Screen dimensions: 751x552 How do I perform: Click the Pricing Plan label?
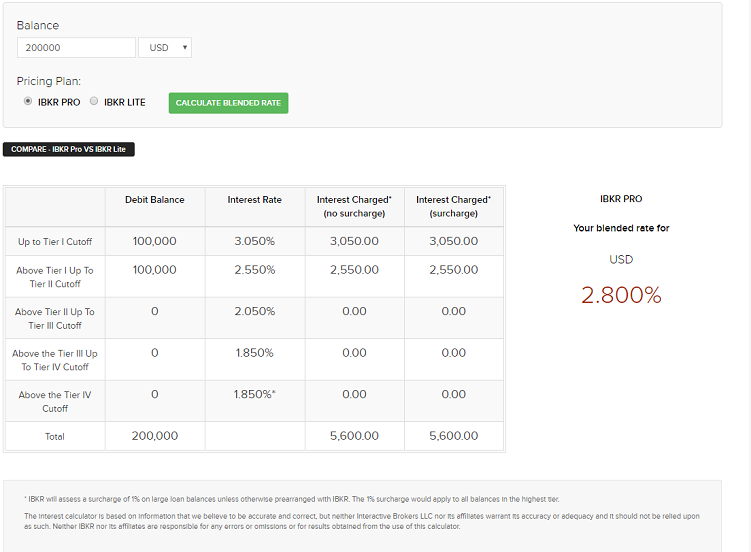[x=49, y=81]
